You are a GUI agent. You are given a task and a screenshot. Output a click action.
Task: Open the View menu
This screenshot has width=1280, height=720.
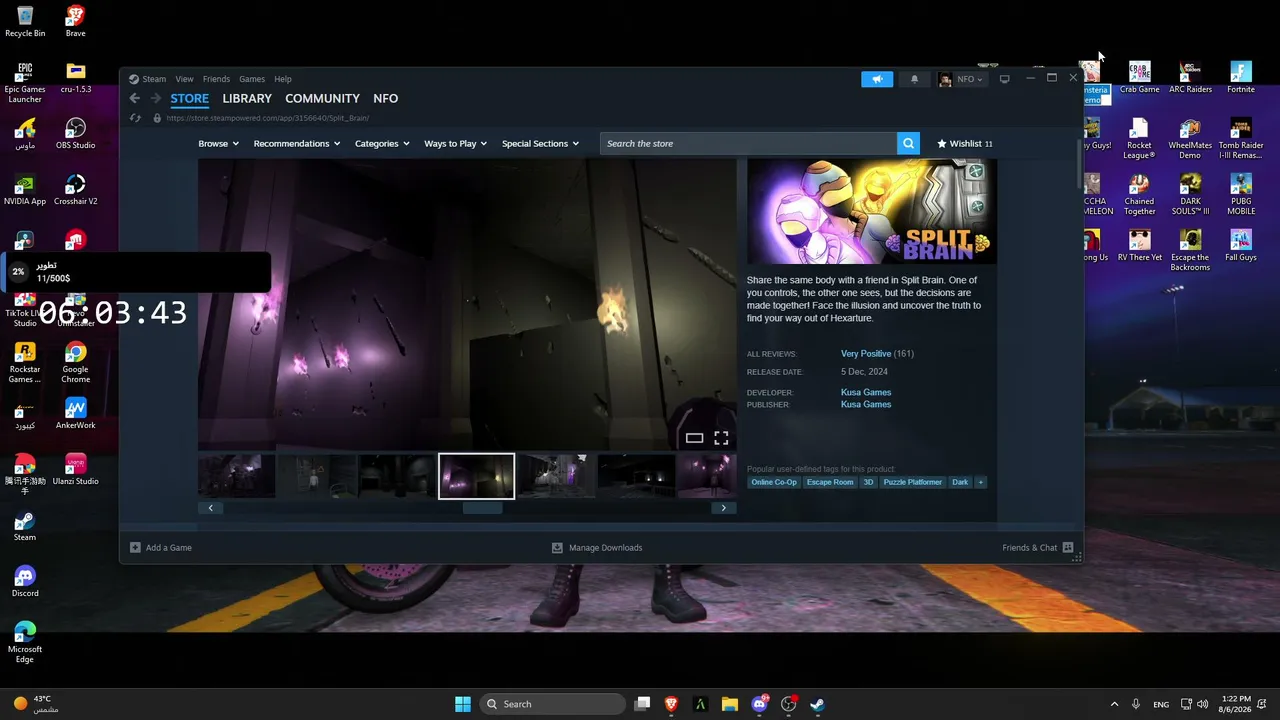(184, 79)
